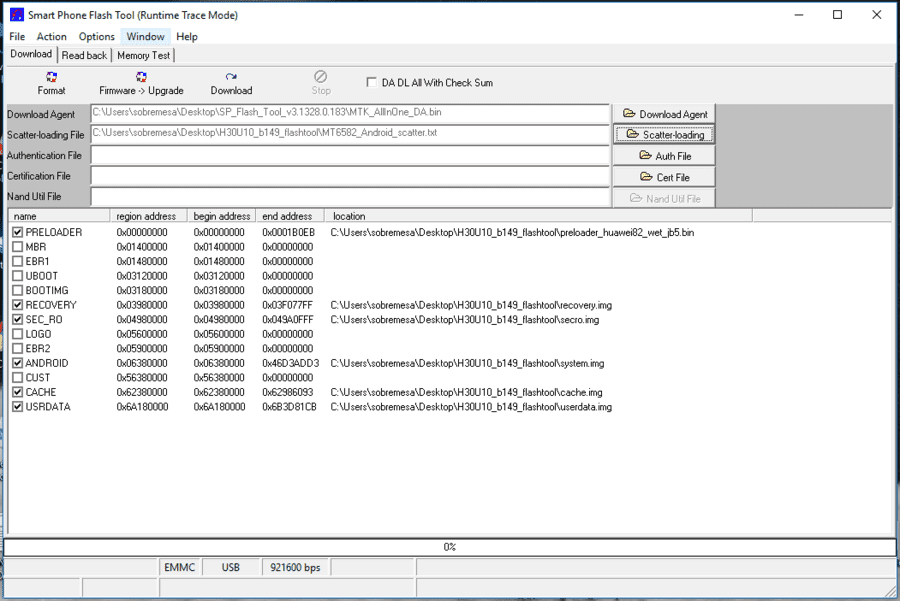The height and width of the screenshot is (601, 900).
Task: Click the Authentication File field
Action: click(350, 155)
